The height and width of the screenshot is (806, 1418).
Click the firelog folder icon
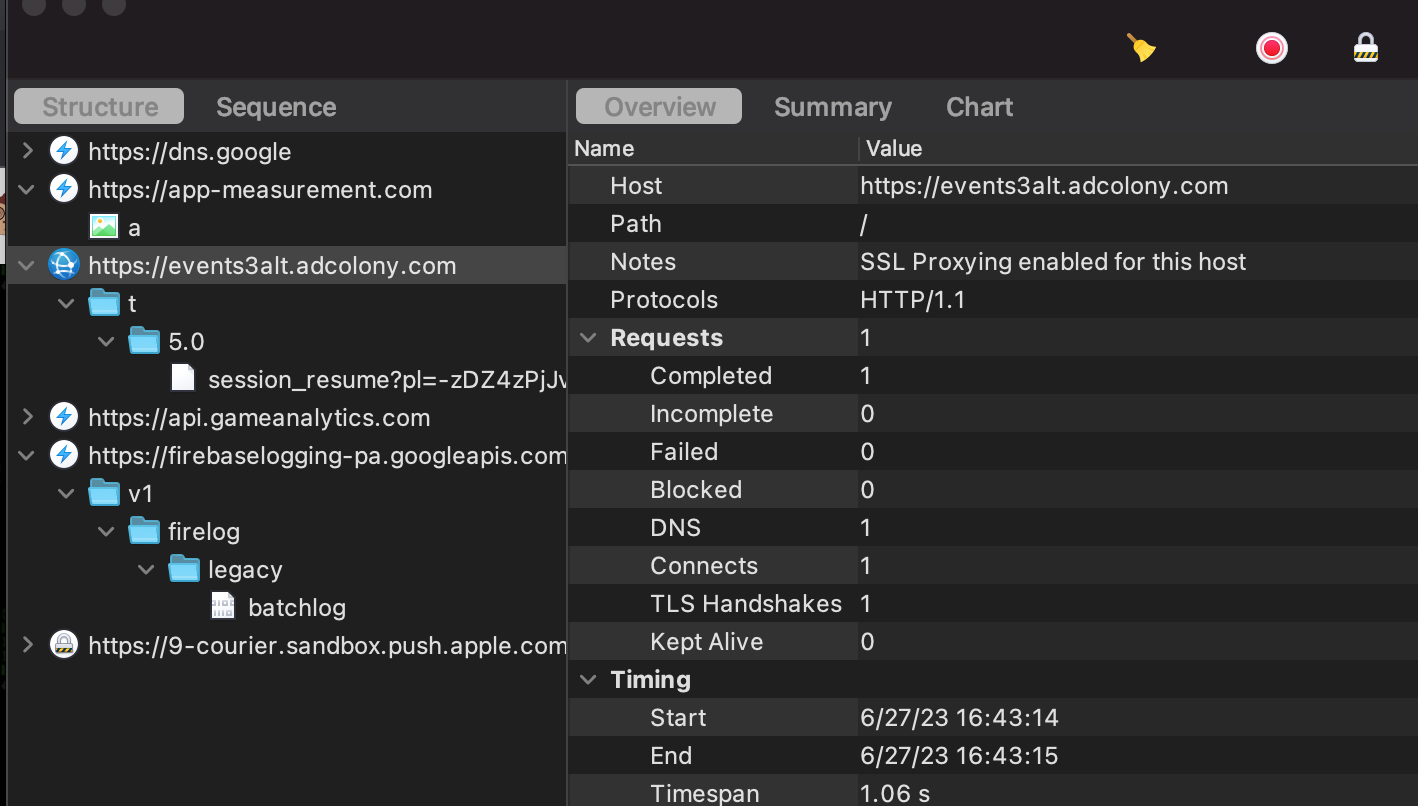point(144,530)
